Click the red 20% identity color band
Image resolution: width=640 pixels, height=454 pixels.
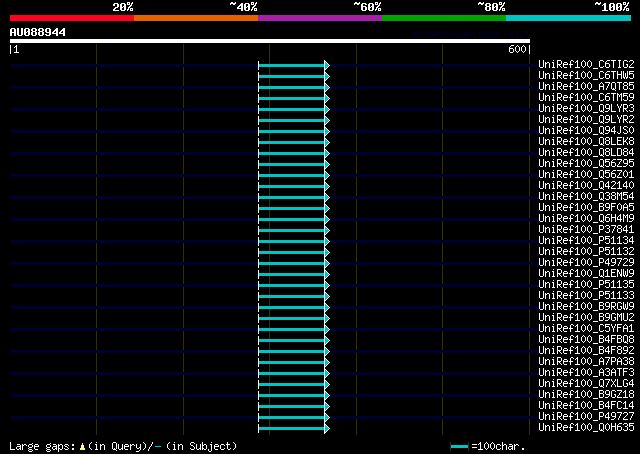[72, 18]
